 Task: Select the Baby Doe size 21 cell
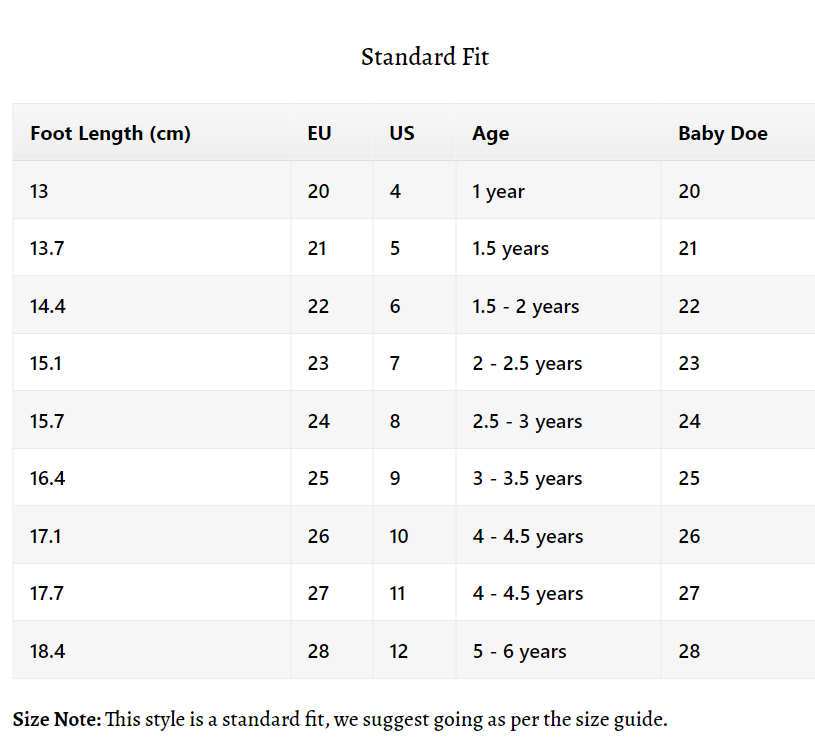pos(688,248)
